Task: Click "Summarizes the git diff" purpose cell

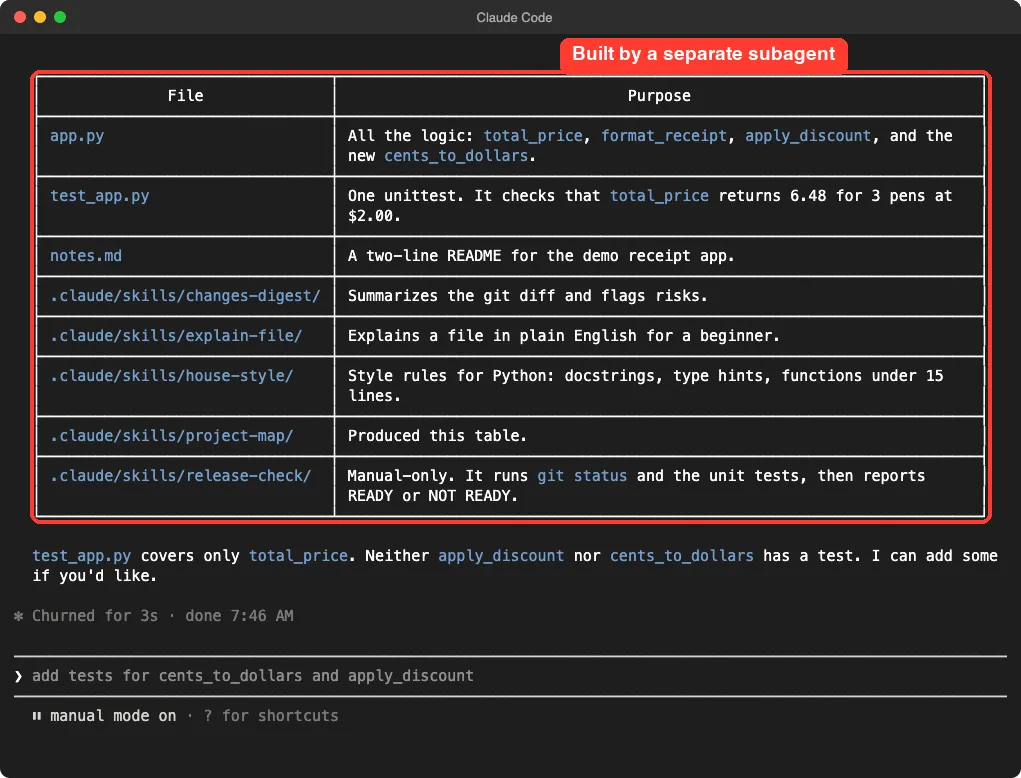Action: click(659, 296)
